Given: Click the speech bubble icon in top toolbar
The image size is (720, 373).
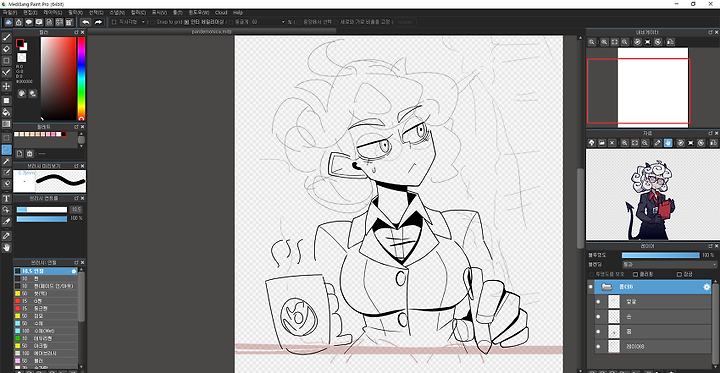Looking at the screenshot, I should coord(29,22).
